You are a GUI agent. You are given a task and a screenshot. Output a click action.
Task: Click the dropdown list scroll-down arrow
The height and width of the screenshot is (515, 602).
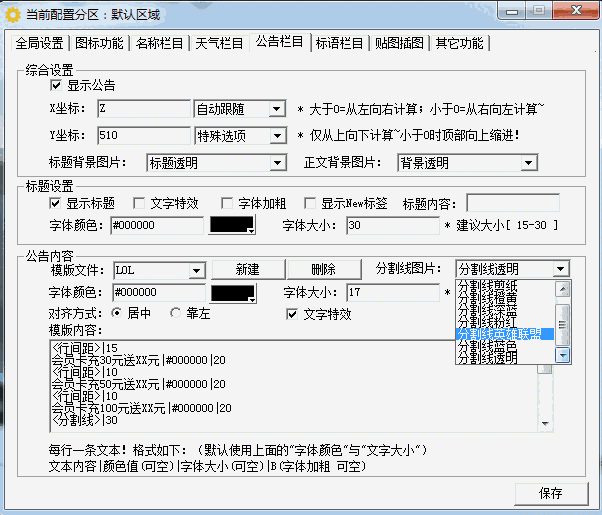tap(563, 355)
